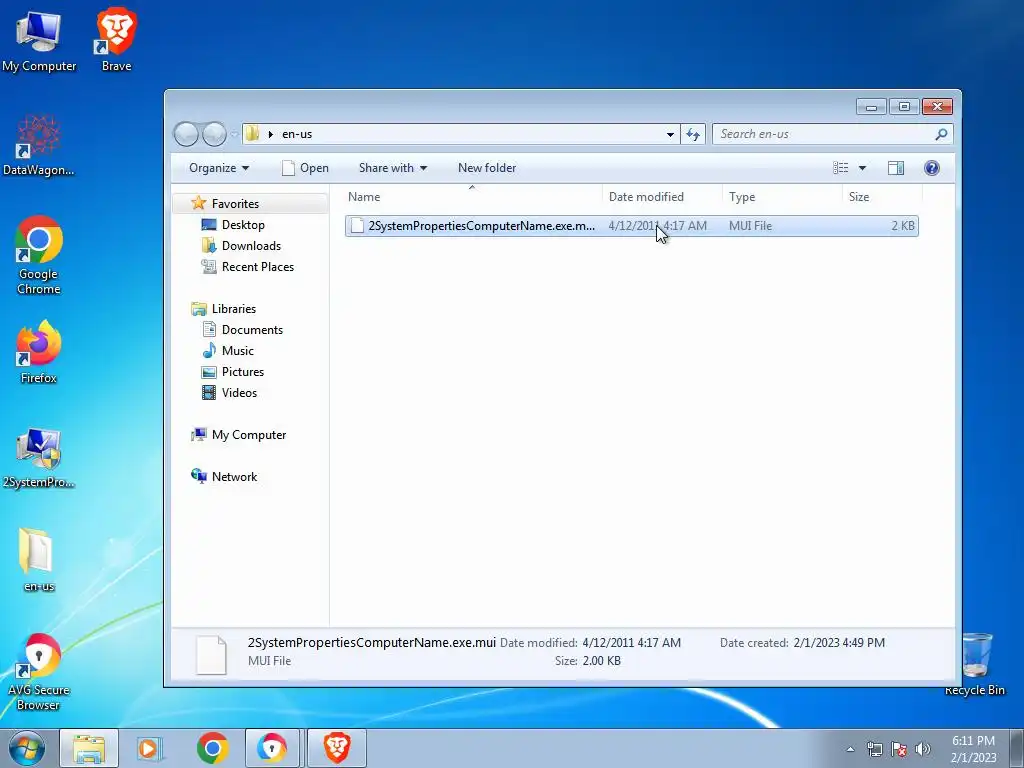Click the search en-us input box
1024x768 pixels.
pos(823,134)
